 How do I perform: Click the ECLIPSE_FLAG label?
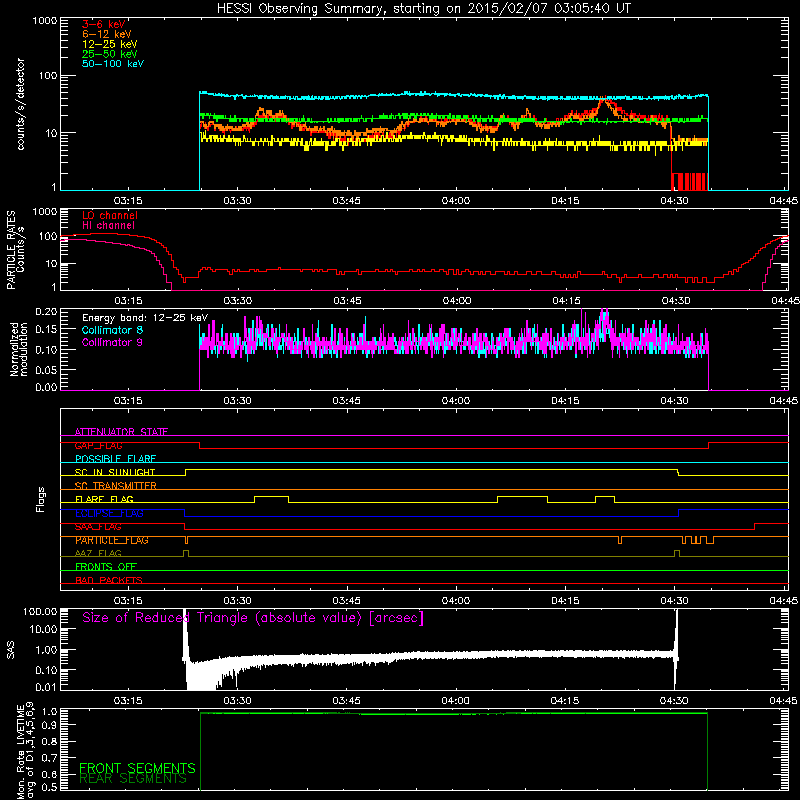coord(109,513)
